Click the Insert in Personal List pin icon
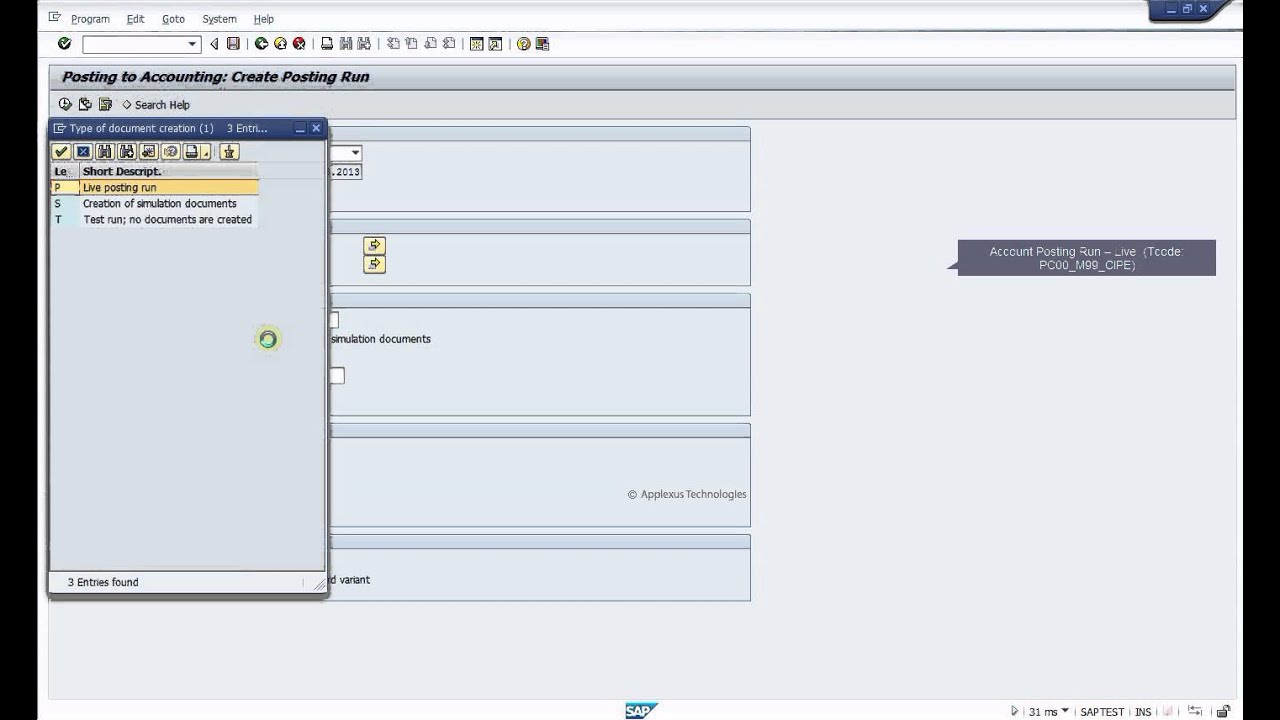Image resolution: width=1280 pixels, height=720 pixels. [x=229, y=152]
